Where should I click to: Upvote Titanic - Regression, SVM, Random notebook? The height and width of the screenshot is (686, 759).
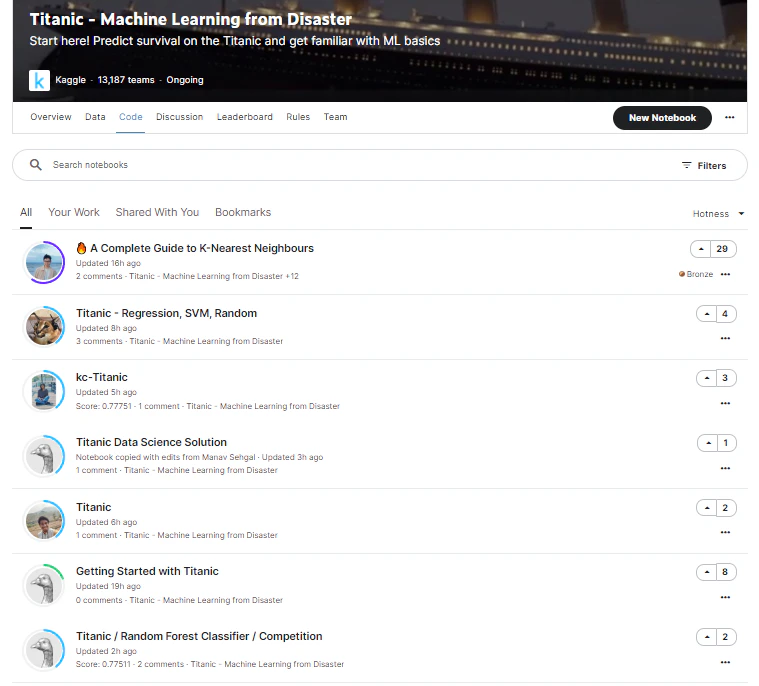coord(707,314)
